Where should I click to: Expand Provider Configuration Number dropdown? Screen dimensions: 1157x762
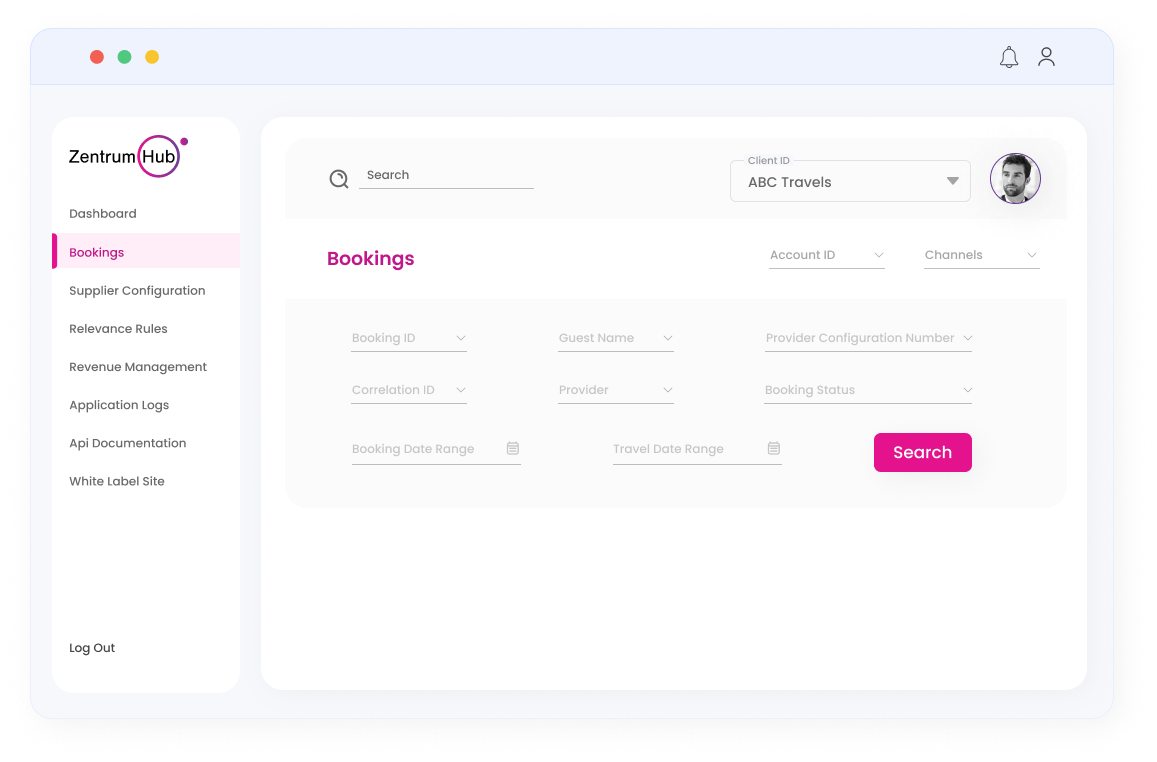point(868,338)
